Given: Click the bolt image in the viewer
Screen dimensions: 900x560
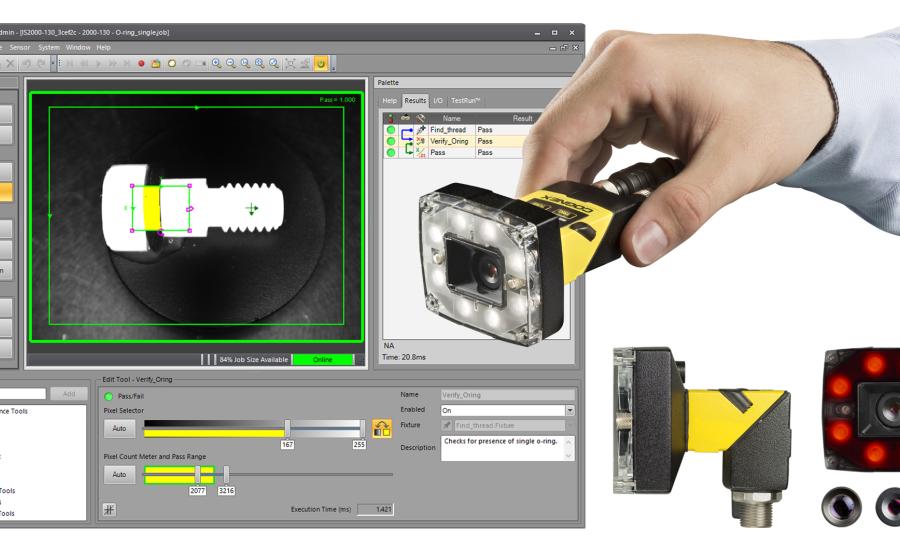Looking at the screenshot, I should tap(193, 209).
